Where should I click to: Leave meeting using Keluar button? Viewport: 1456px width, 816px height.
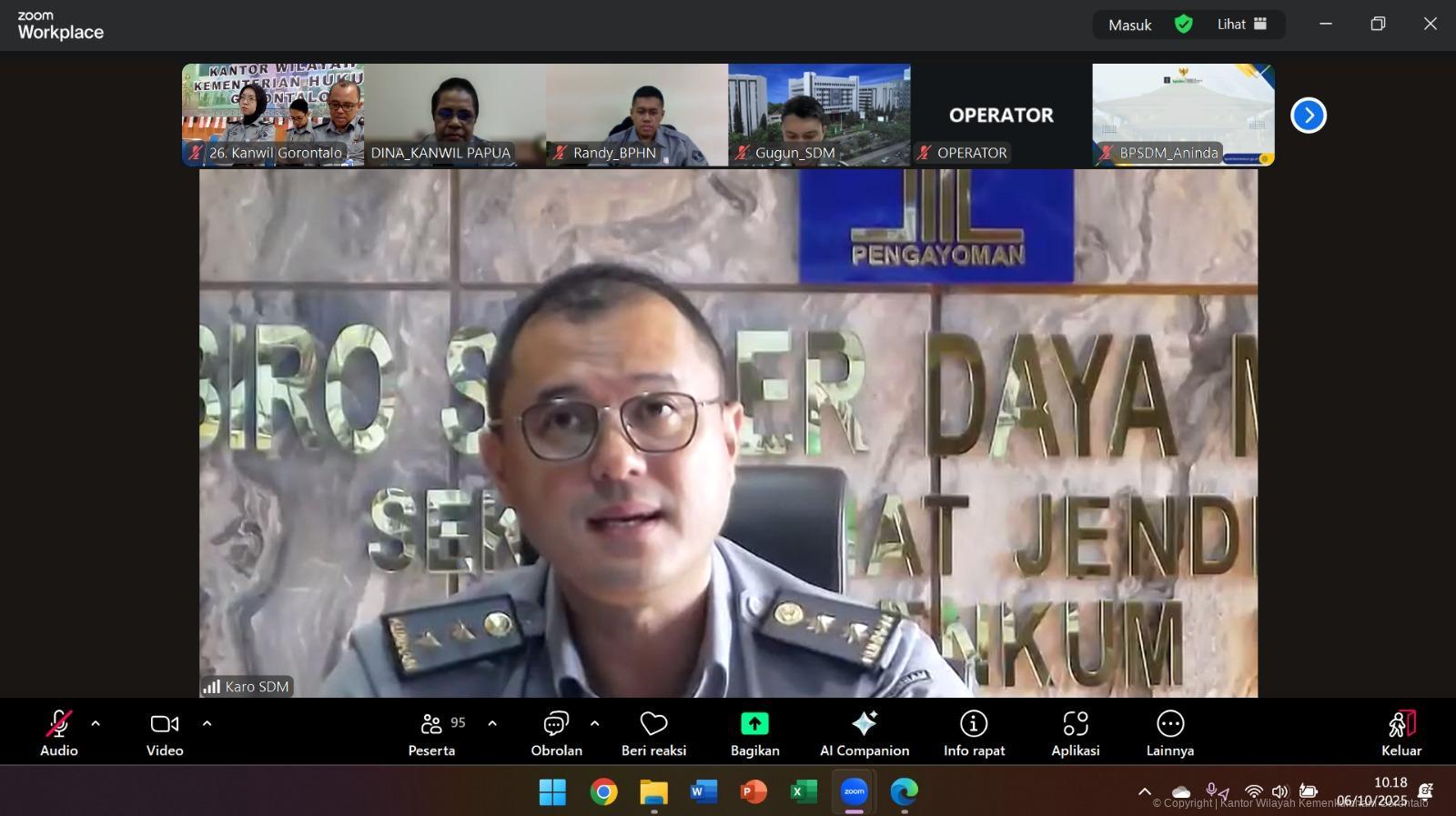coord(1400,732)
